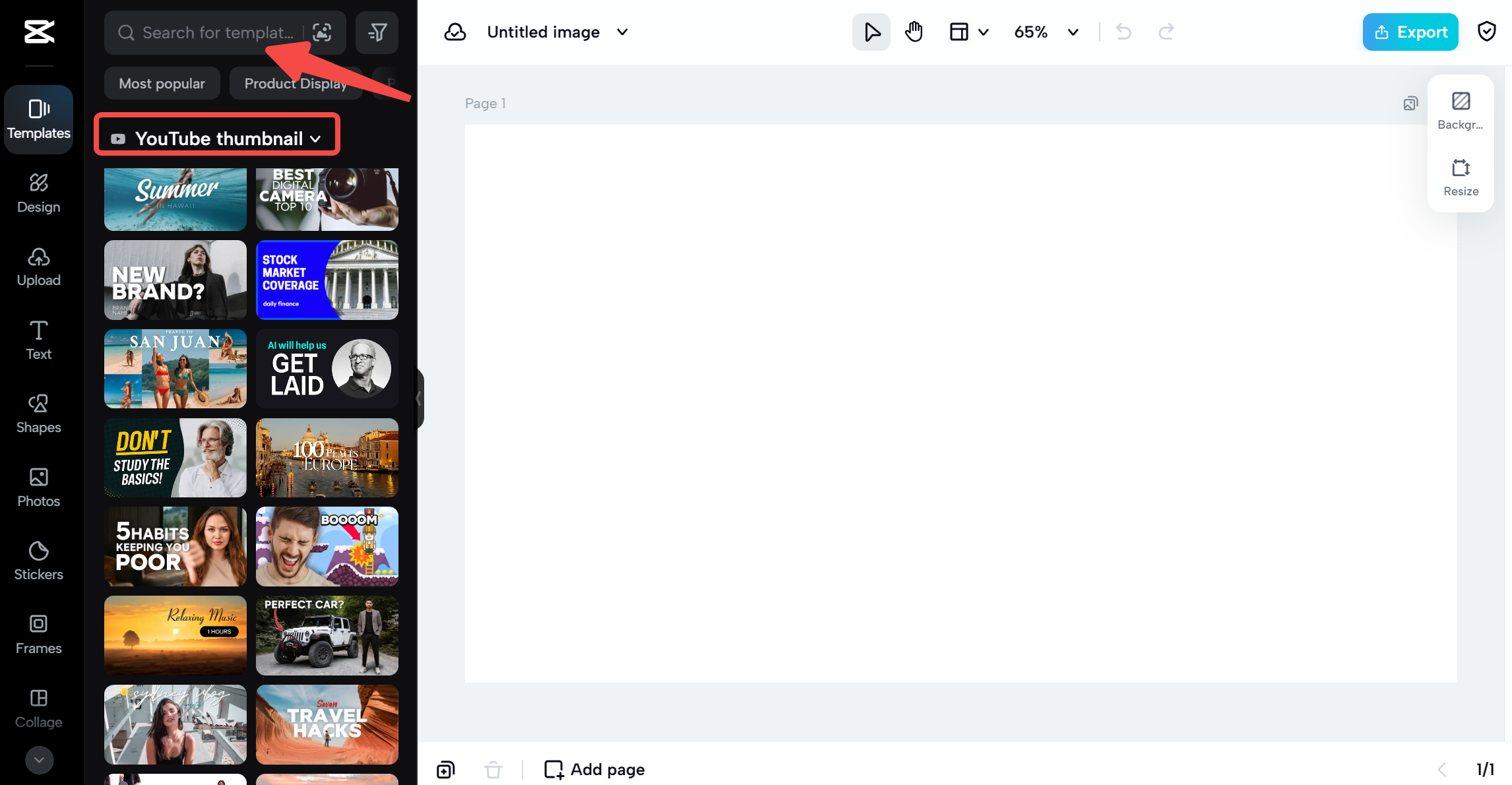Select the Most popular filter
This screenshot has height=785, width=1512.
point(162,83)
